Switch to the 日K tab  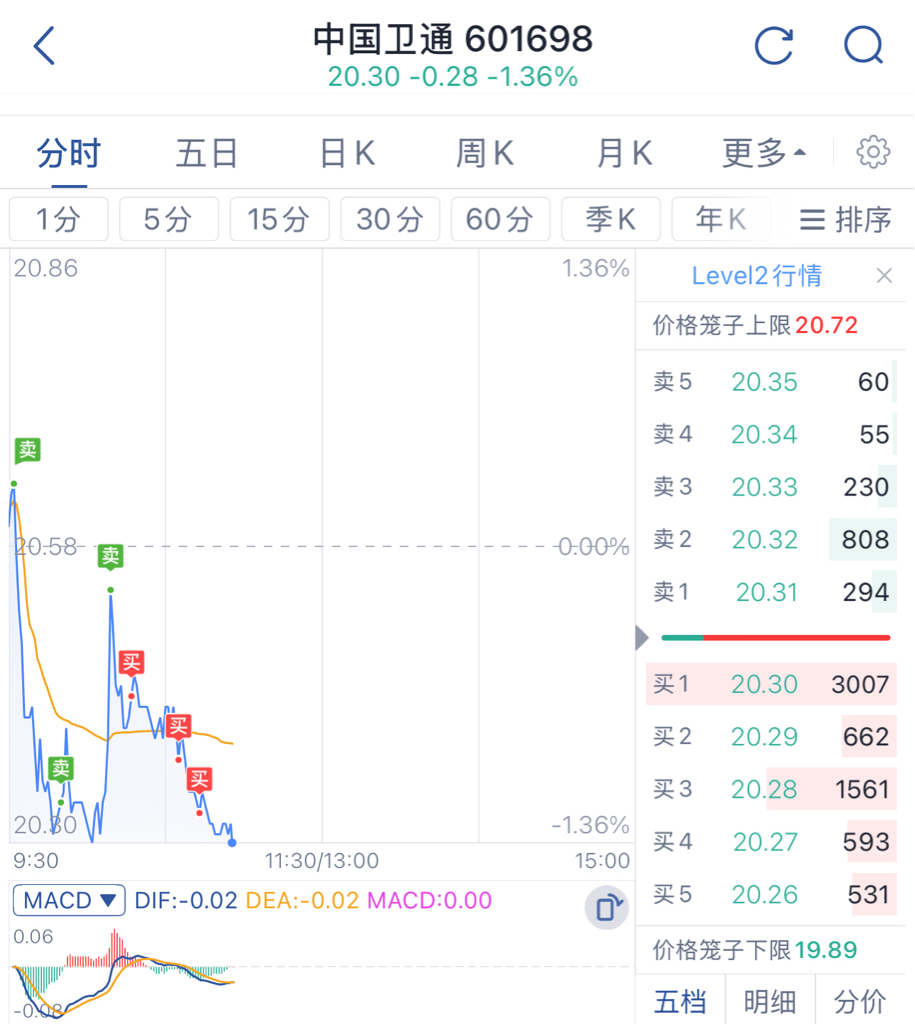[347, 153]
